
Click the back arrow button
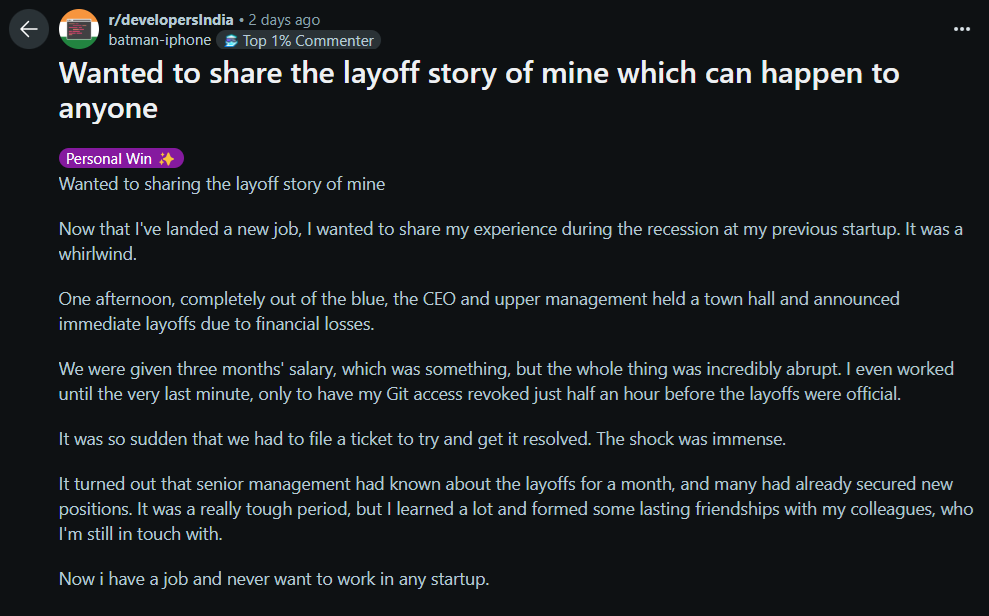(x=29, y=29)
